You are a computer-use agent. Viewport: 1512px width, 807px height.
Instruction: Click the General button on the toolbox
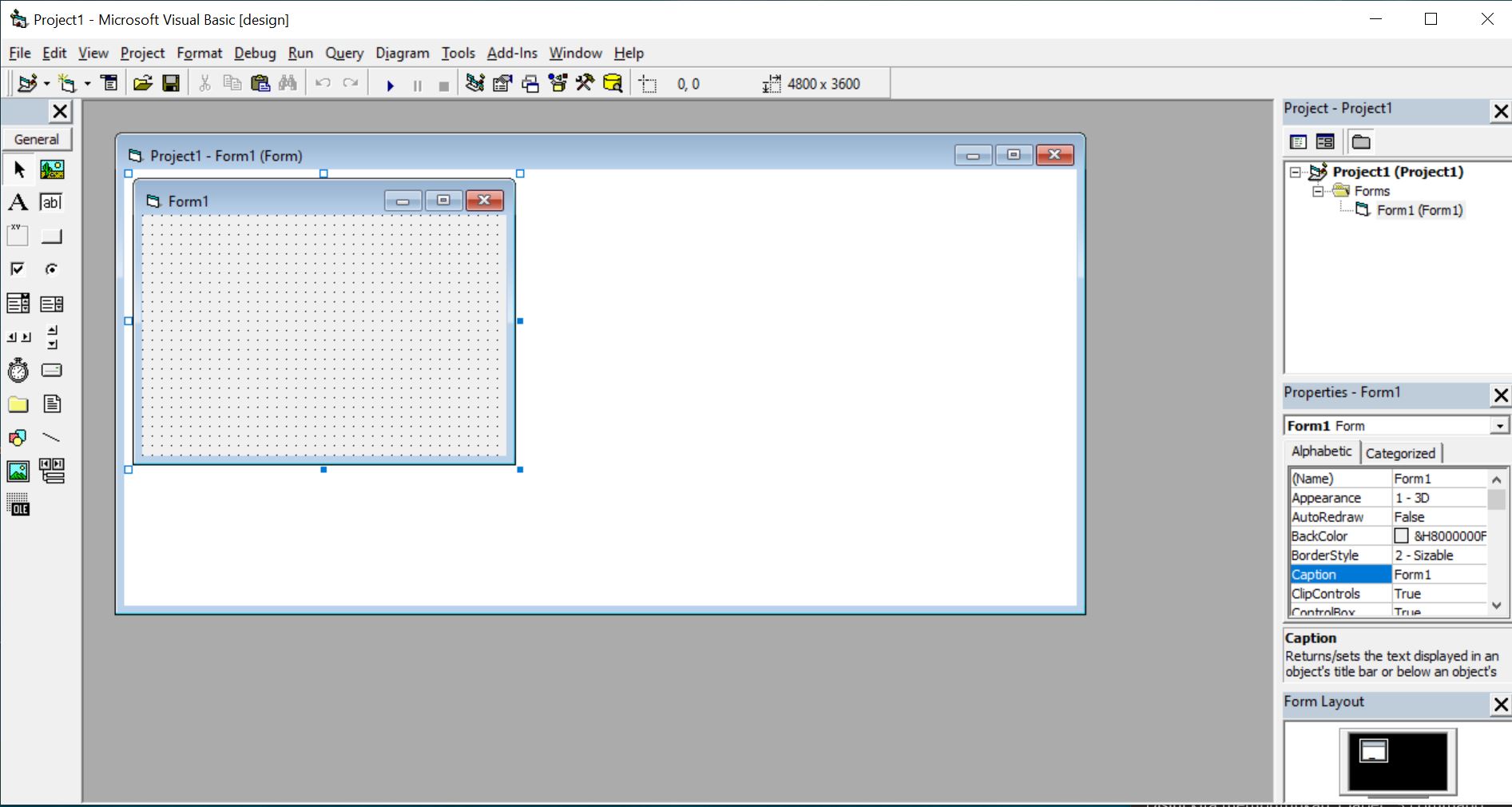coord(36,138)
